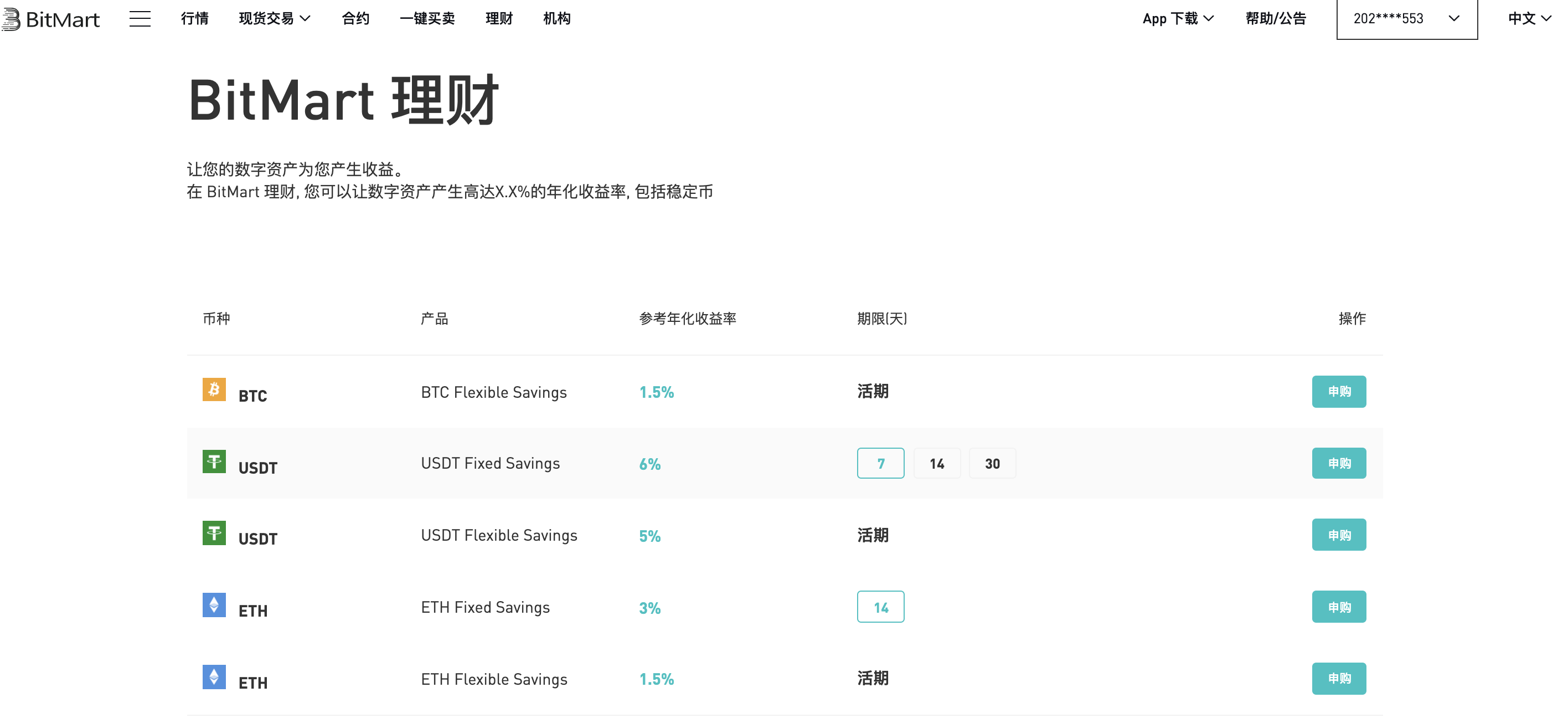Image resolution: width=1568 pixels, height=718 pixels.
Task: Open the 理财 menu item
Action: tap(499, 19)
